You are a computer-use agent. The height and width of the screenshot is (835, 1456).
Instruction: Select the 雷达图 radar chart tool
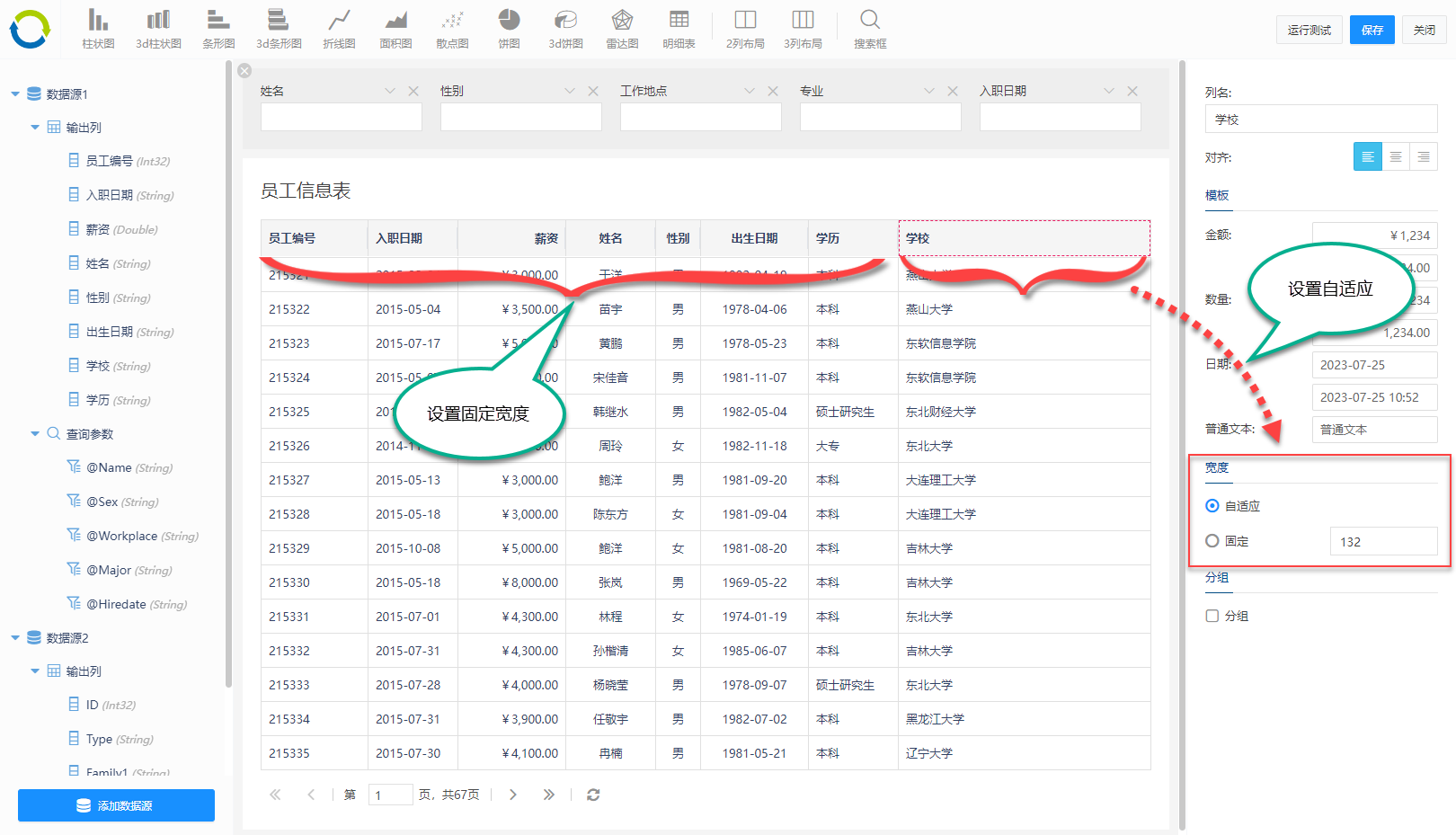[622, 29]
